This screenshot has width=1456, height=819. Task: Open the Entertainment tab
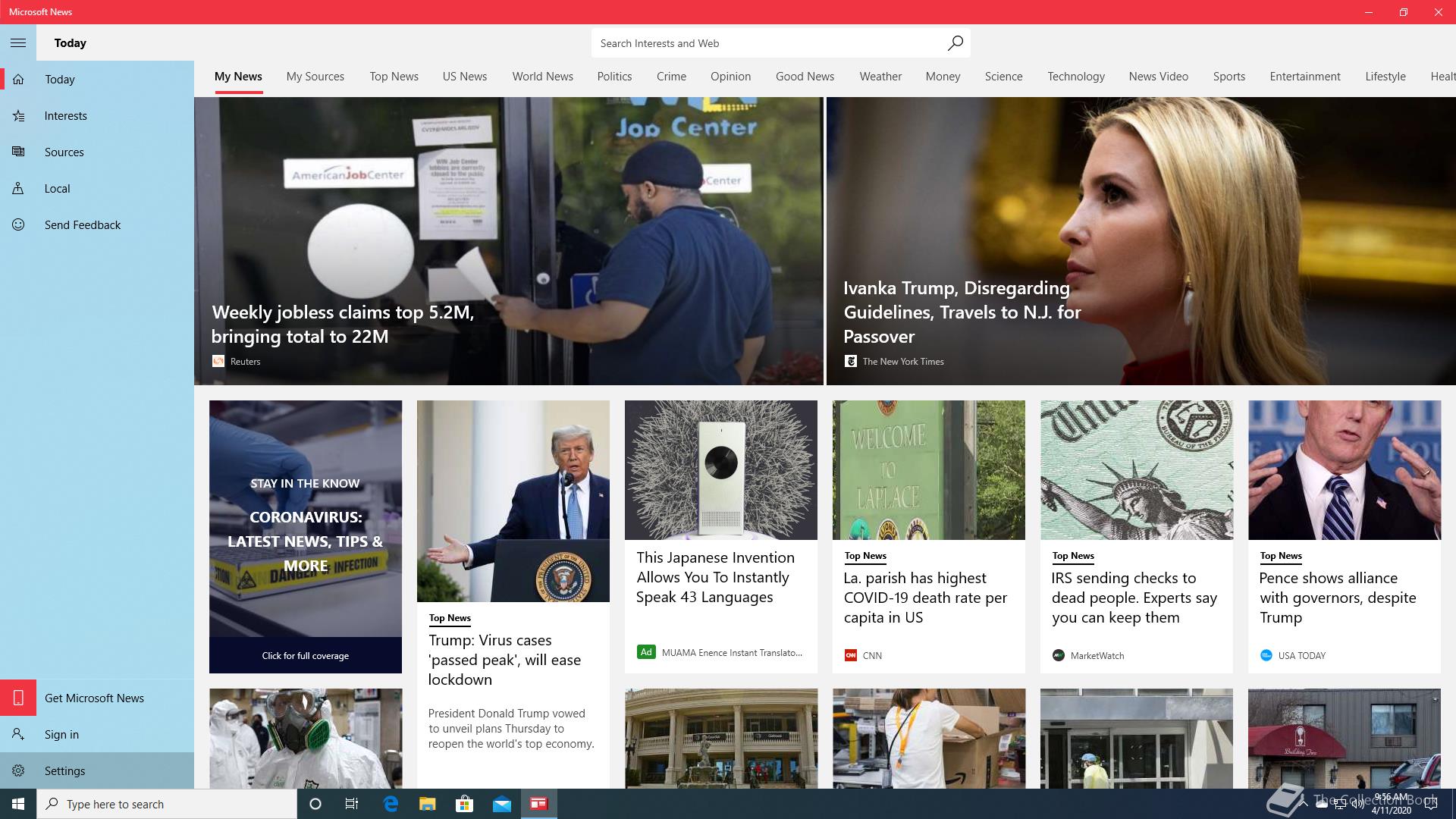click(x=1305, y=77)
